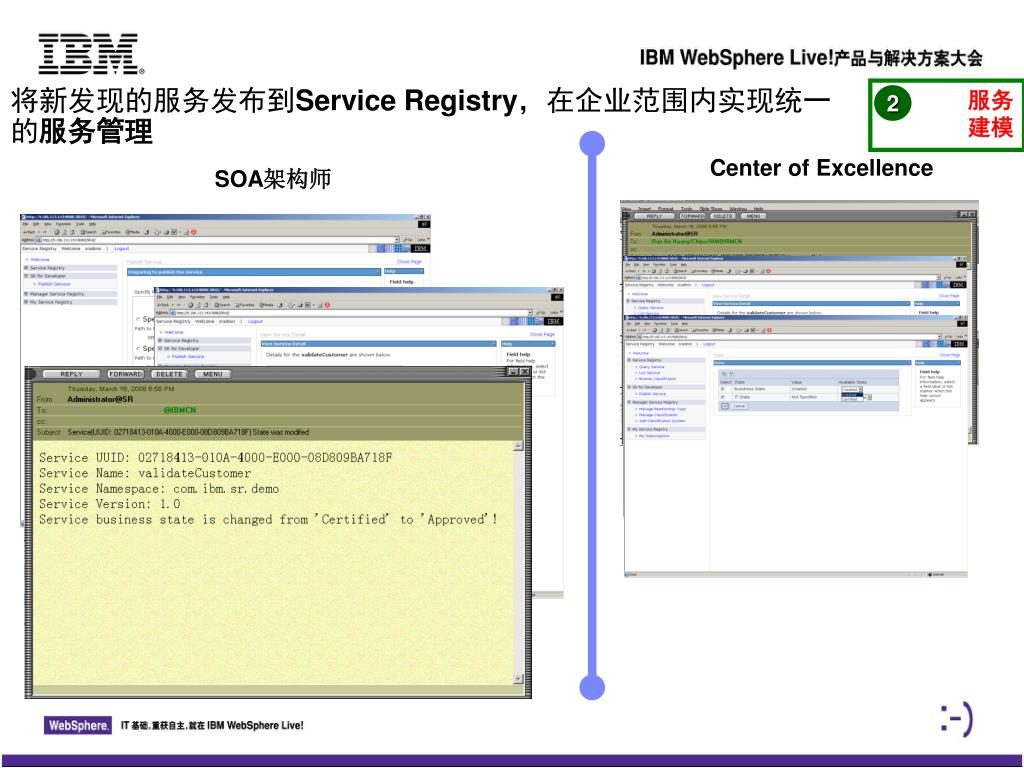Click My Subscriptions in right browser sidebar
This screenshot has width=1024, height=768.
pos(654,436)
